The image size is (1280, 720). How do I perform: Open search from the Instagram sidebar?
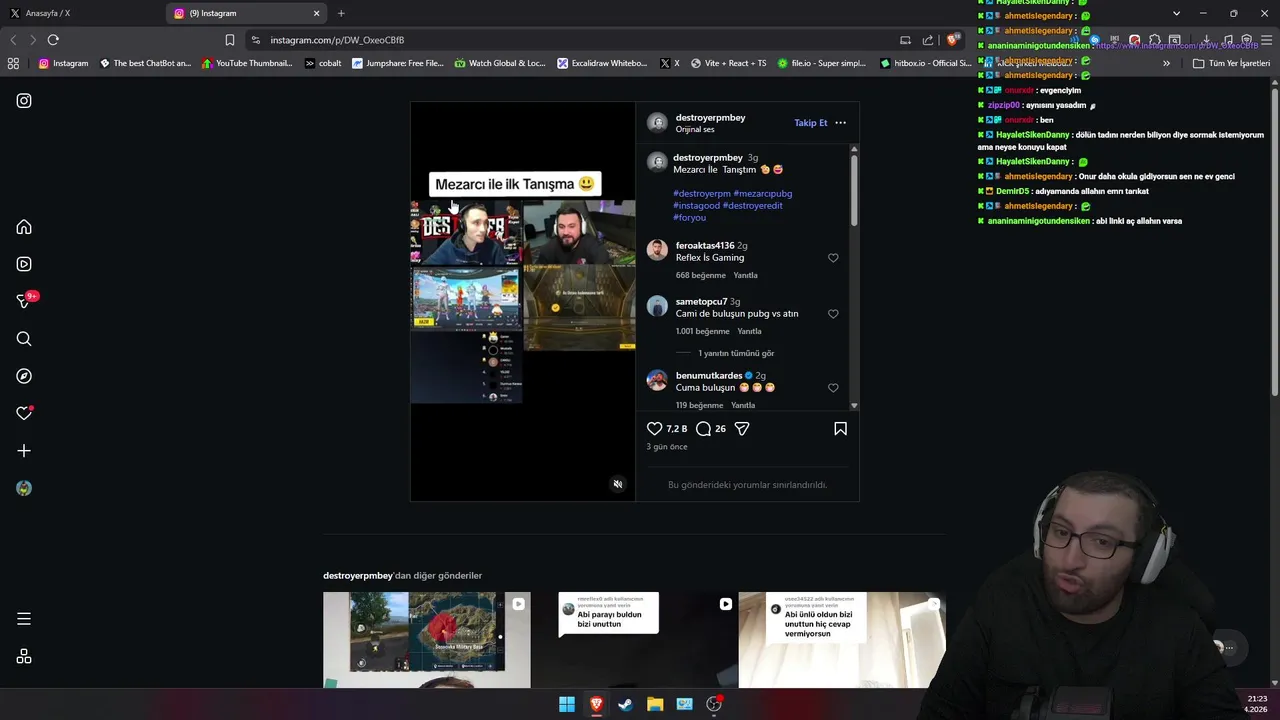(x=24, y=339)
